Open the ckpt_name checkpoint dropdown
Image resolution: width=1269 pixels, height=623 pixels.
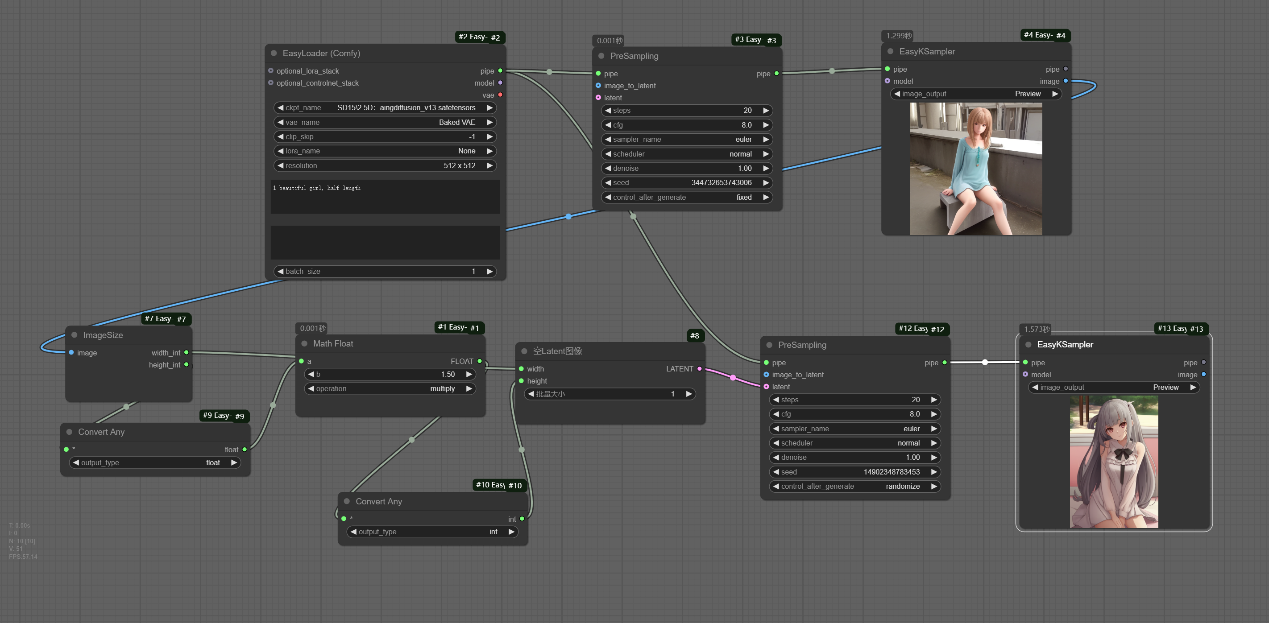tap(385, 107)
